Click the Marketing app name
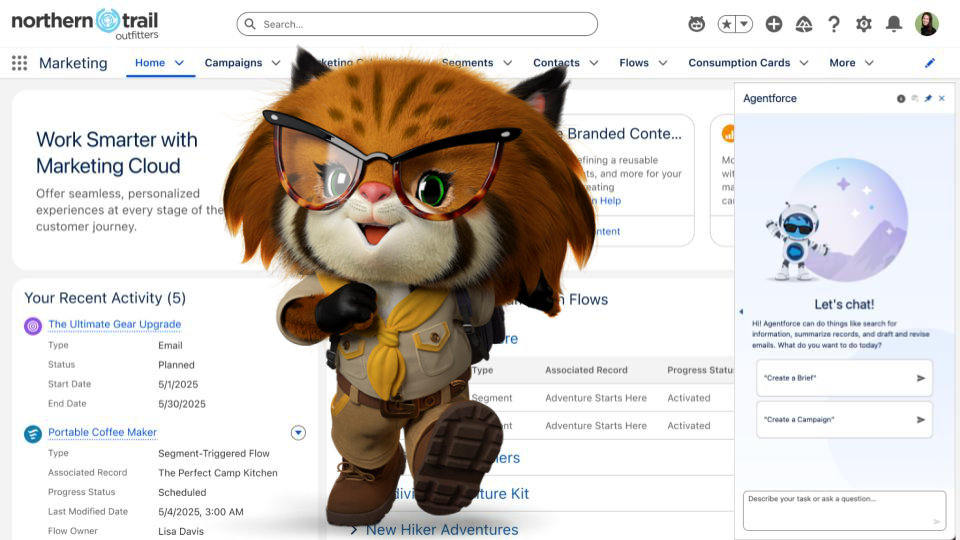The width and height of the screenshot is (960, 540). tap(73, 63)
